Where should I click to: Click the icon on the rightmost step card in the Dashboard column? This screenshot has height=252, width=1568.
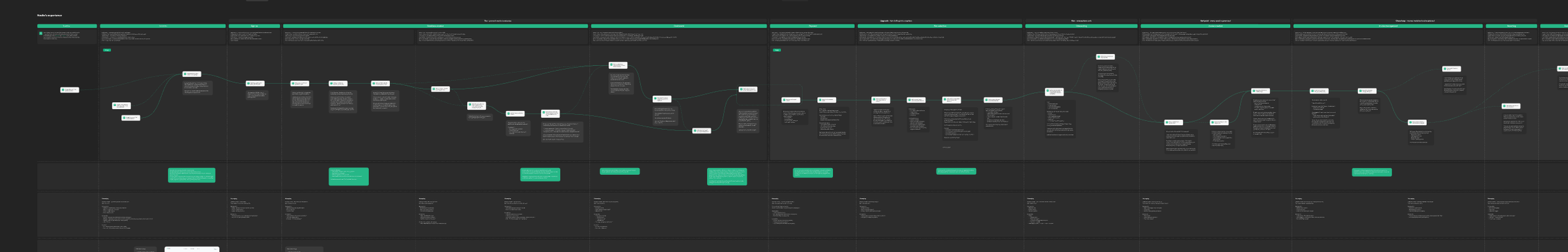click(741, 89)
